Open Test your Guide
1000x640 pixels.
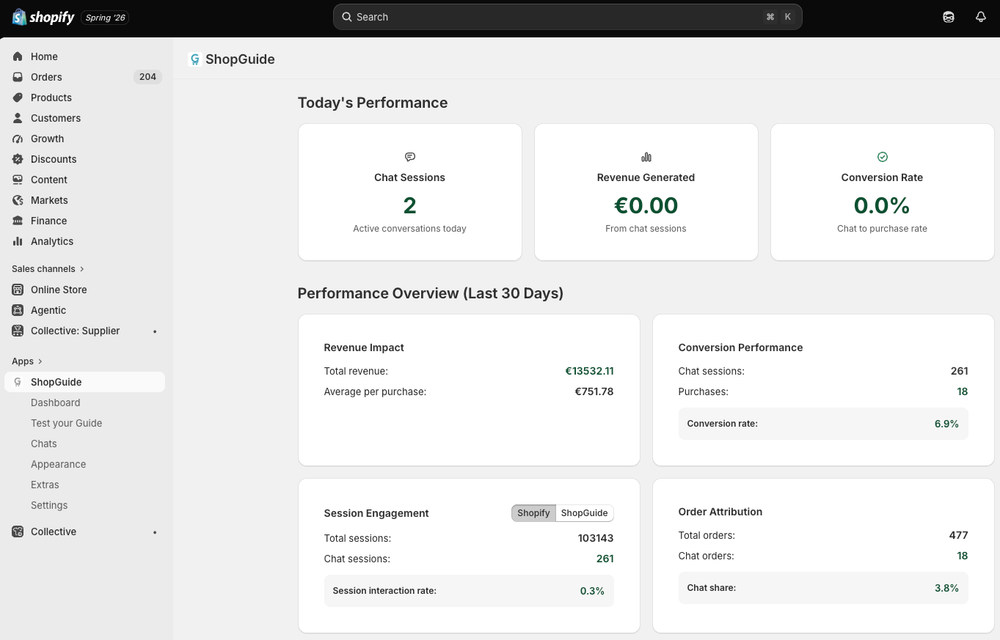(66, 423)
